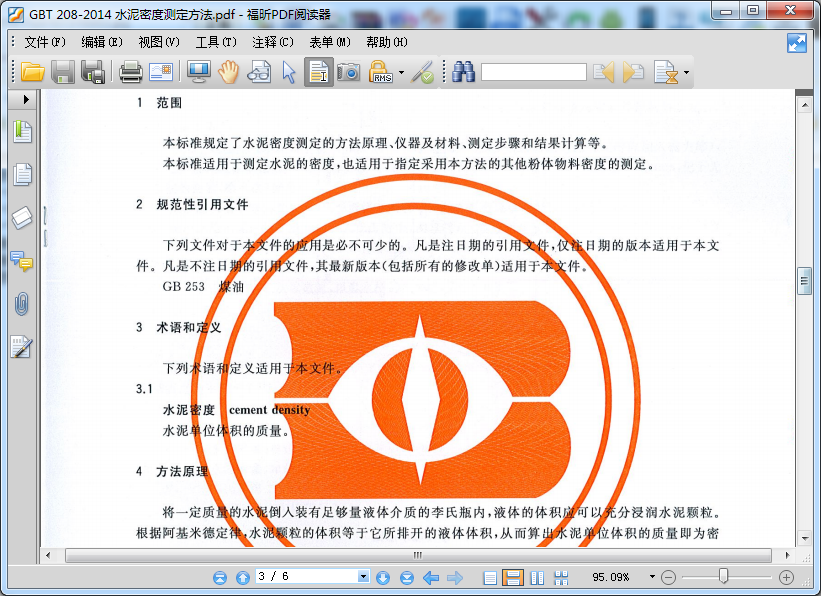Image resolution: width=821 pixels, height=596 pixels.
Task: Open a file with the folder icon
Action: pyautogui.click(x=32, y=72)
